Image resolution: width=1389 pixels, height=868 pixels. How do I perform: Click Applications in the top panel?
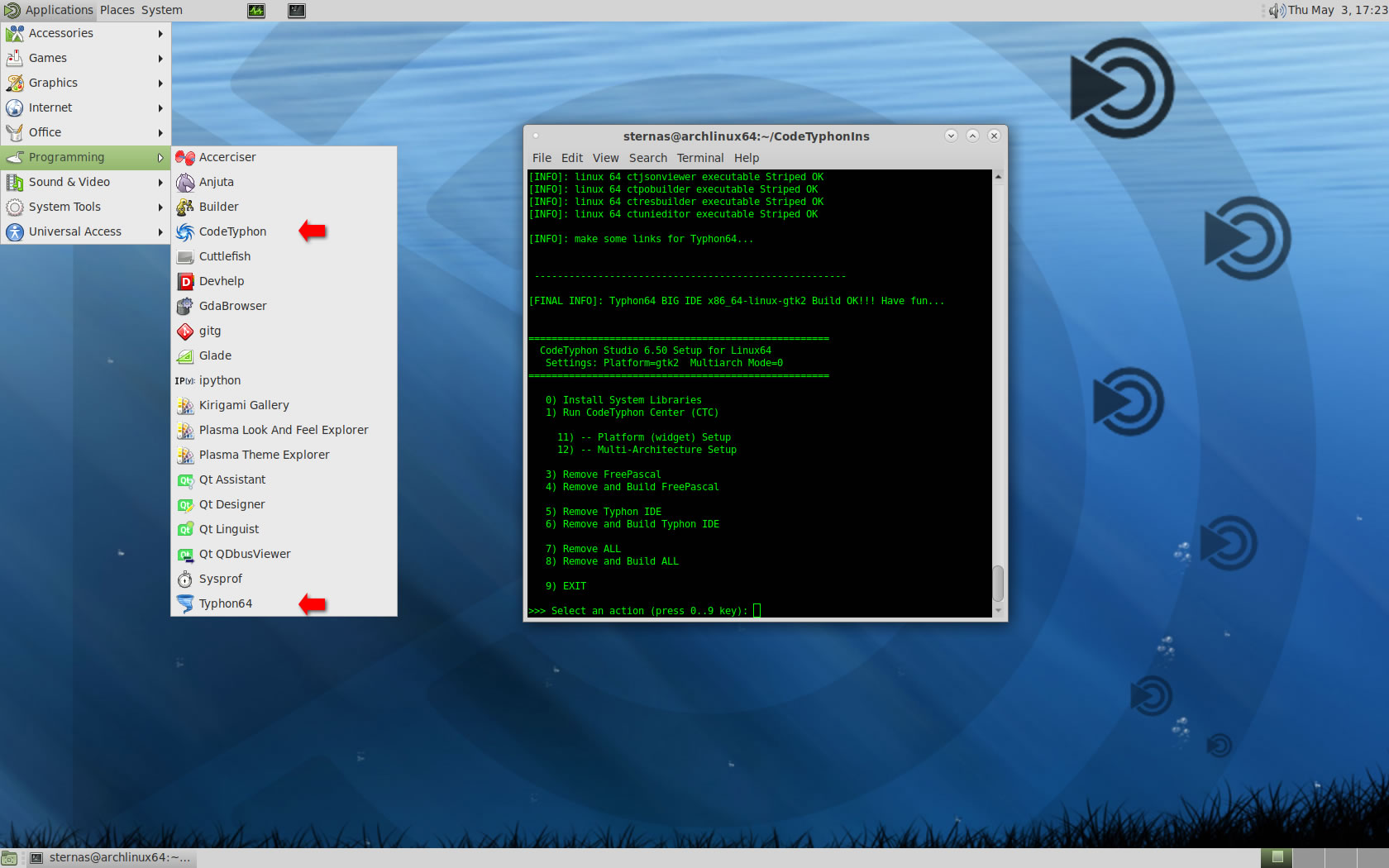(x=49, y=11)
